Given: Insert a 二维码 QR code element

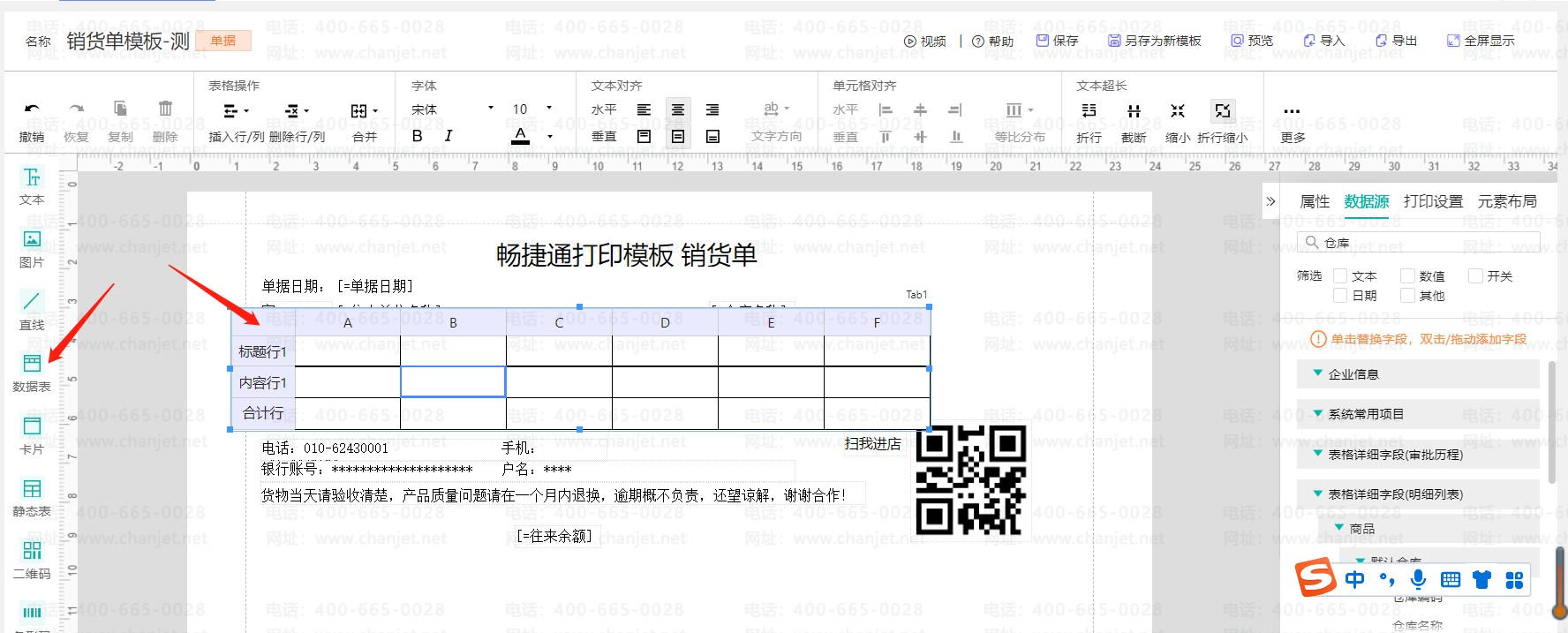Looking at the screenshot, I should [32, 559].
